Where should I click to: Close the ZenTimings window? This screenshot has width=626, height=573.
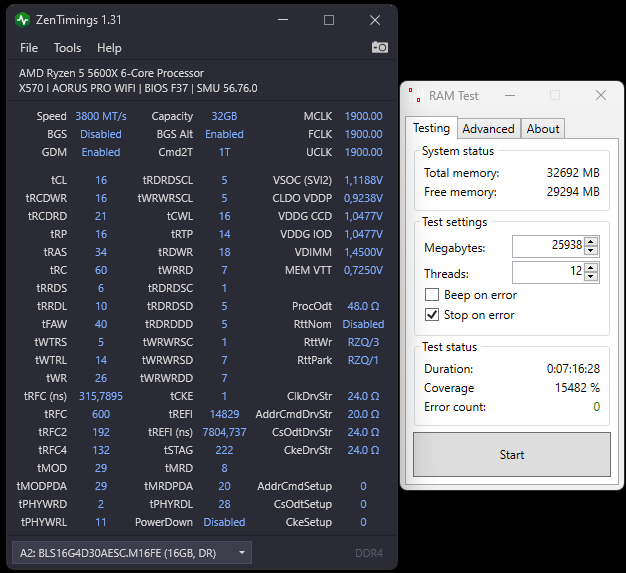tap(375, 20)
